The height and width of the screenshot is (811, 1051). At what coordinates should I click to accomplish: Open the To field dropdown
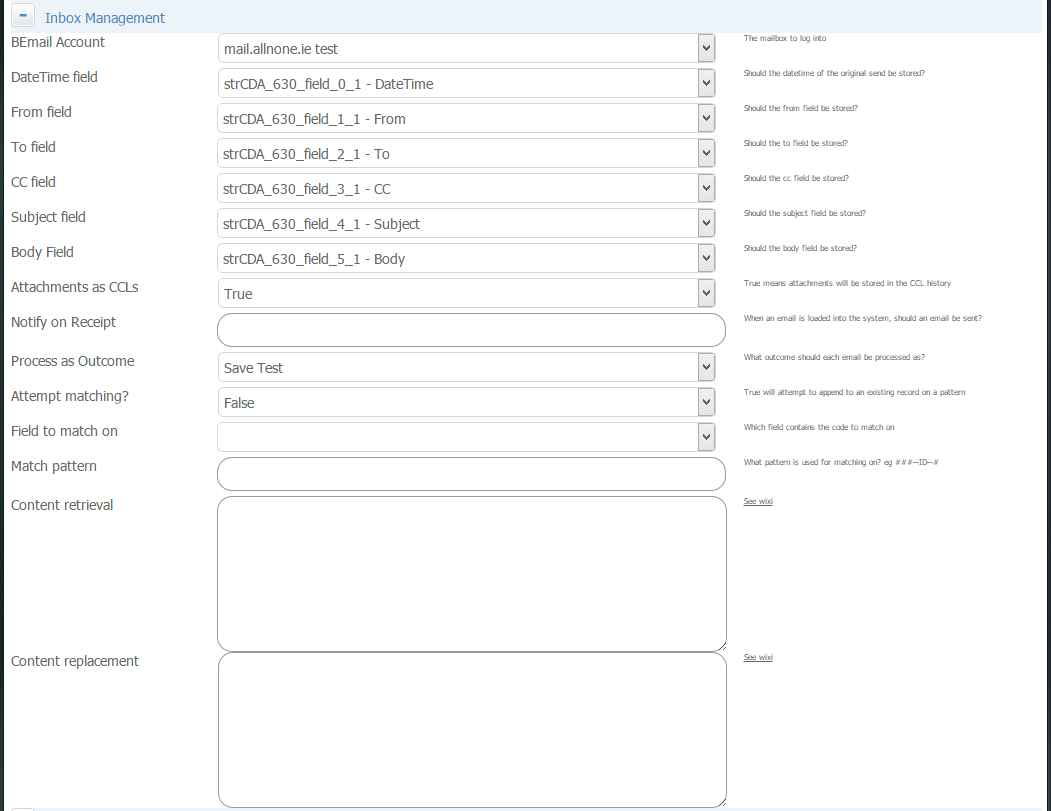pos(705,153)
